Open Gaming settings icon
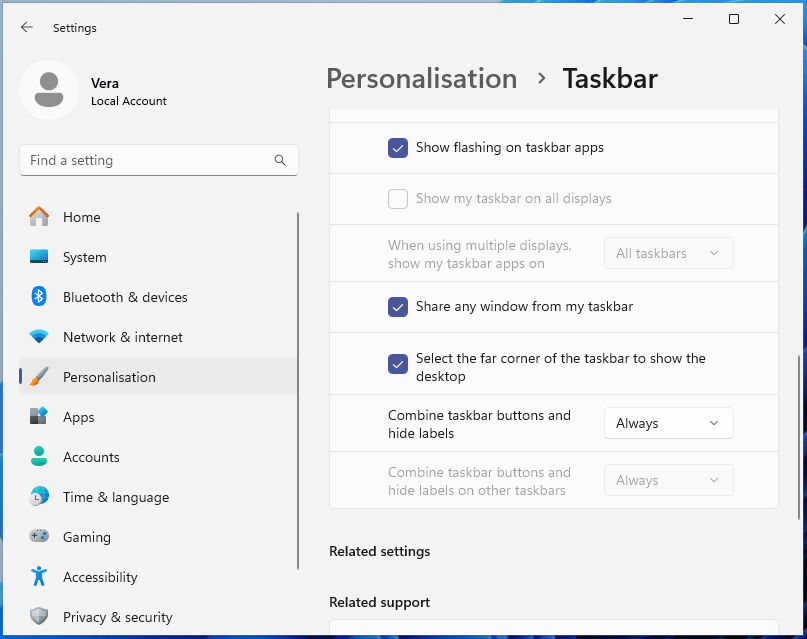The width and height of the screenshot is (807, 639). [39, 537]
